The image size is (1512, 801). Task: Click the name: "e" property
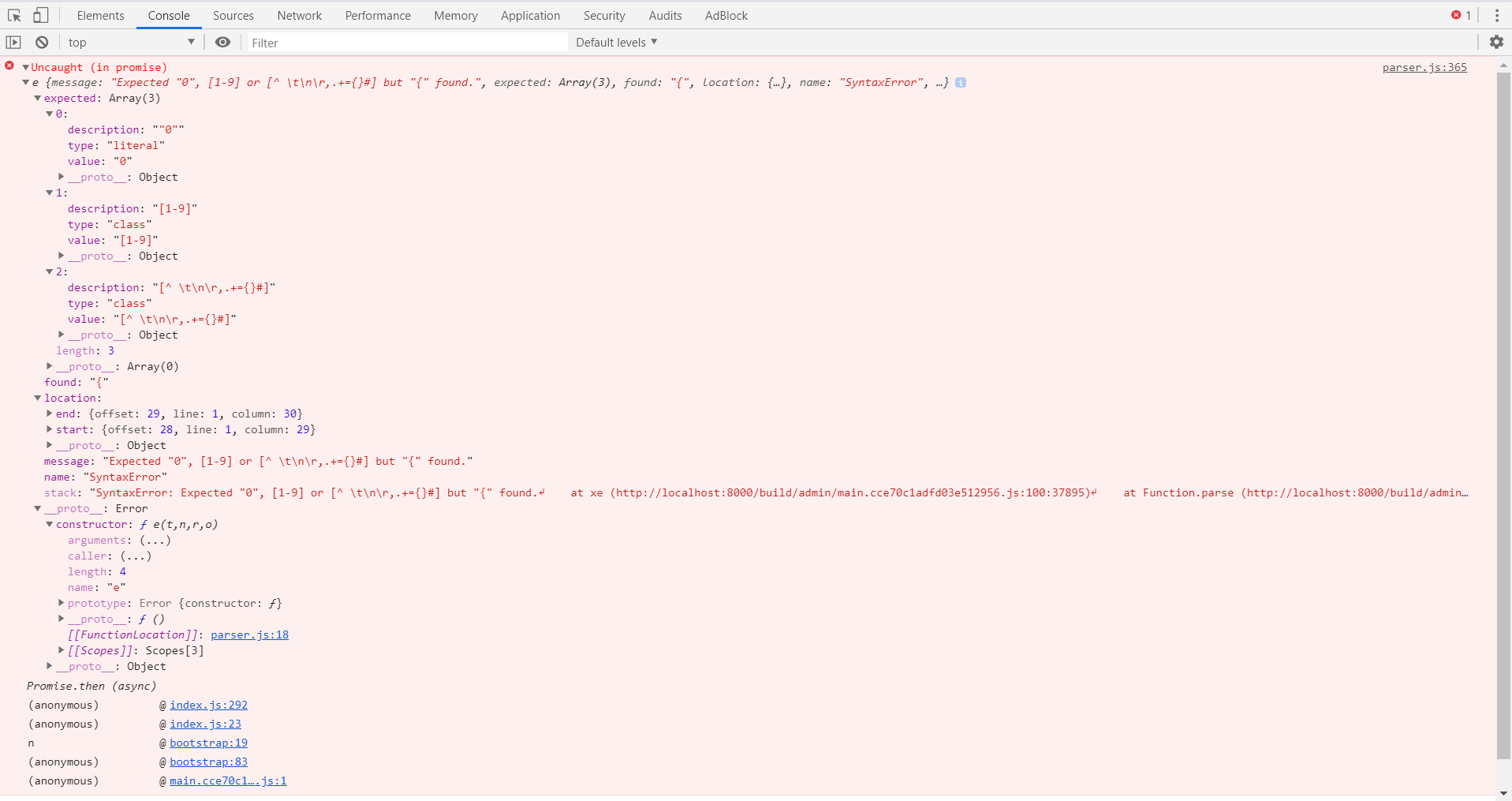96,587
